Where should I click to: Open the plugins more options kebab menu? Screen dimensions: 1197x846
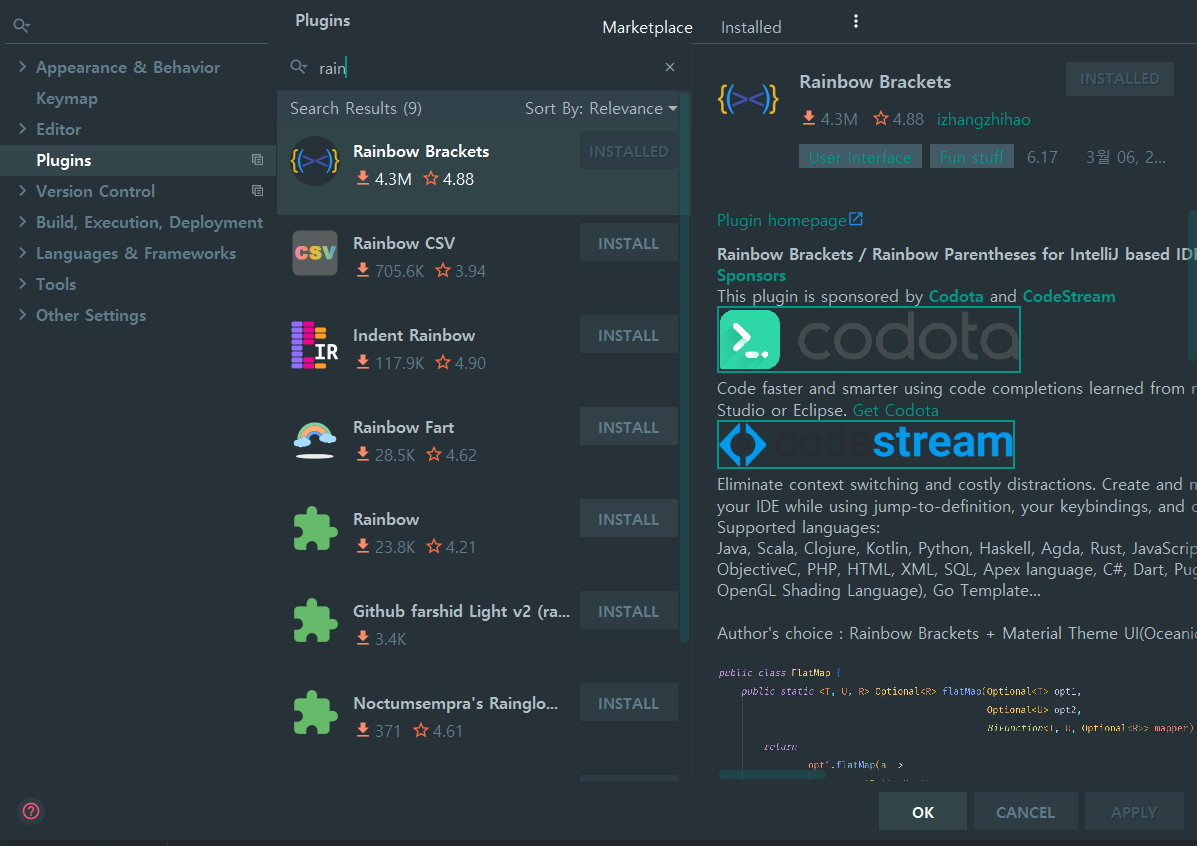[856, 21]
